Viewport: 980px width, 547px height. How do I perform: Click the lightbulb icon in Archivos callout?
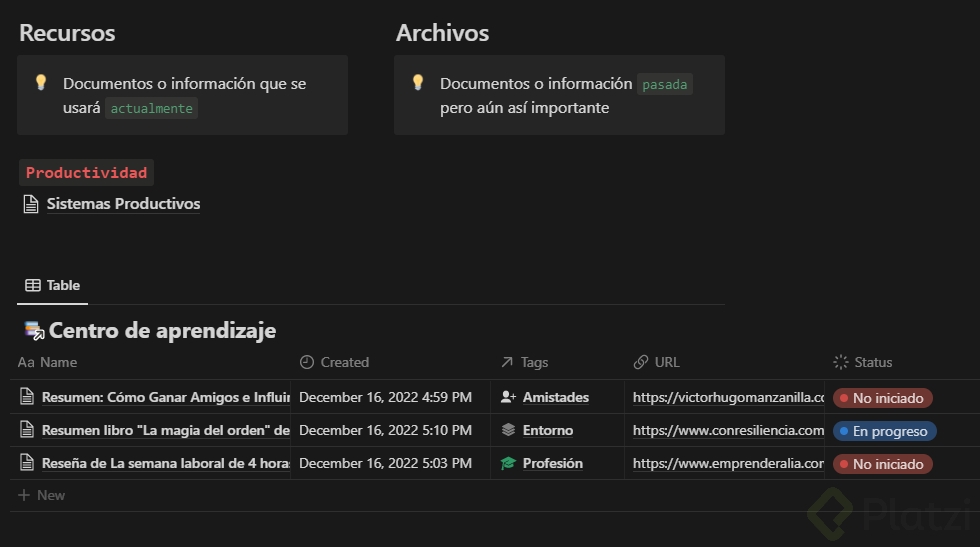(x=418, y=83)
